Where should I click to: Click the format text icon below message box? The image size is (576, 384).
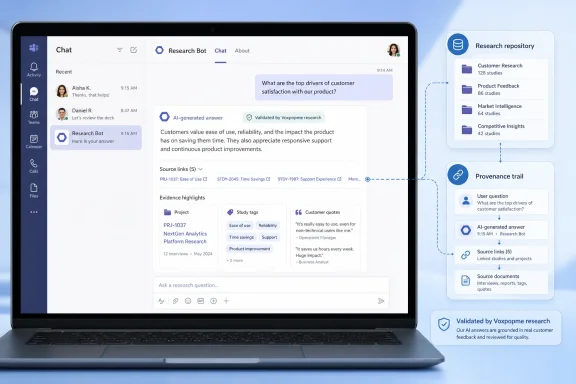point(161,301)
